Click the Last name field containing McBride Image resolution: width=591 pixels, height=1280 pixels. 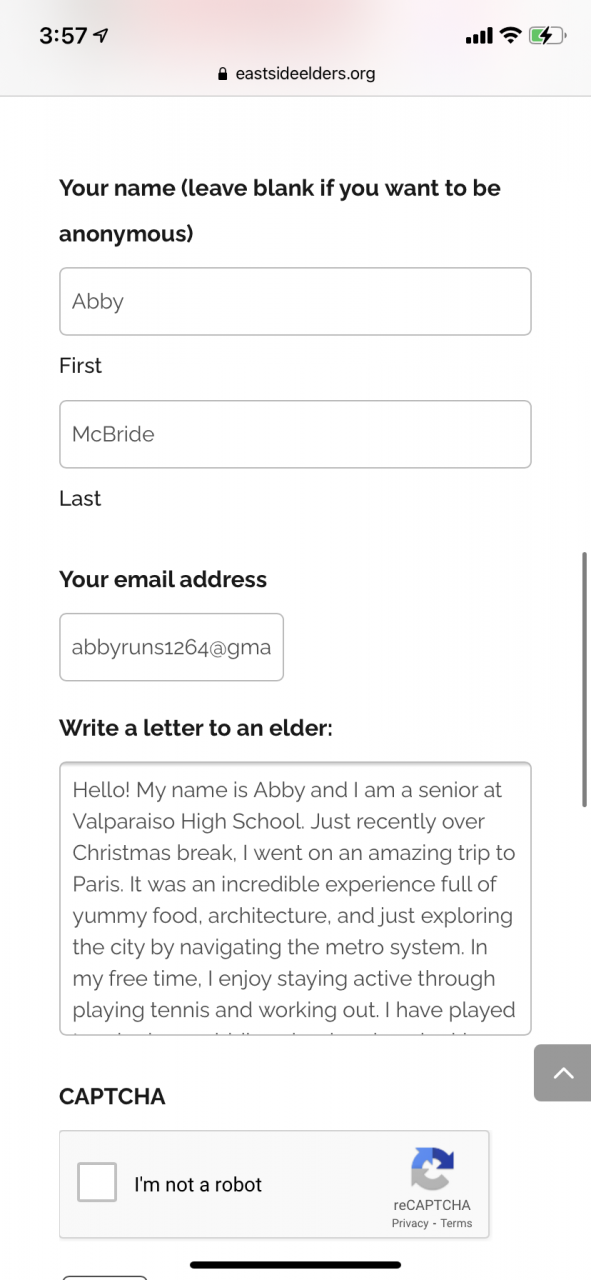295,434
